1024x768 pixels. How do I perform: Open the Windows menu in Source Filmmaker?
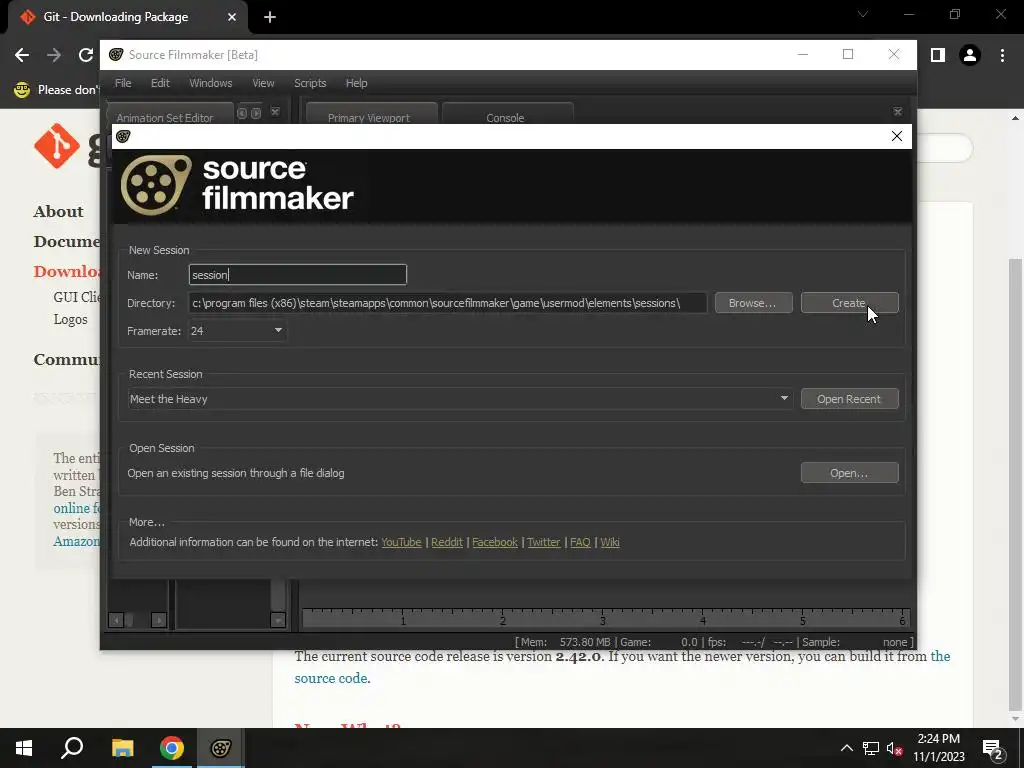[210, 83]
